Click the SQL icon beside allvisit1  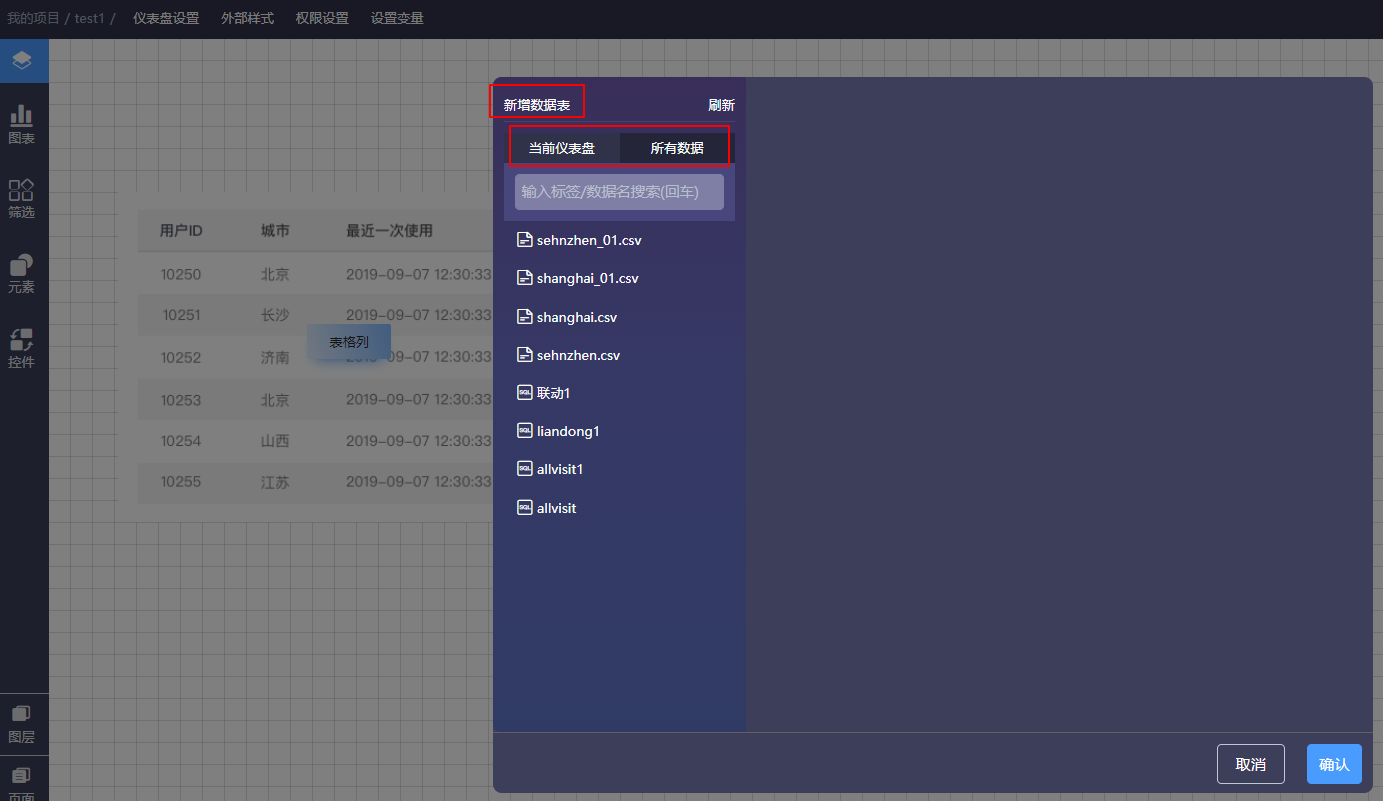(524, 468)
